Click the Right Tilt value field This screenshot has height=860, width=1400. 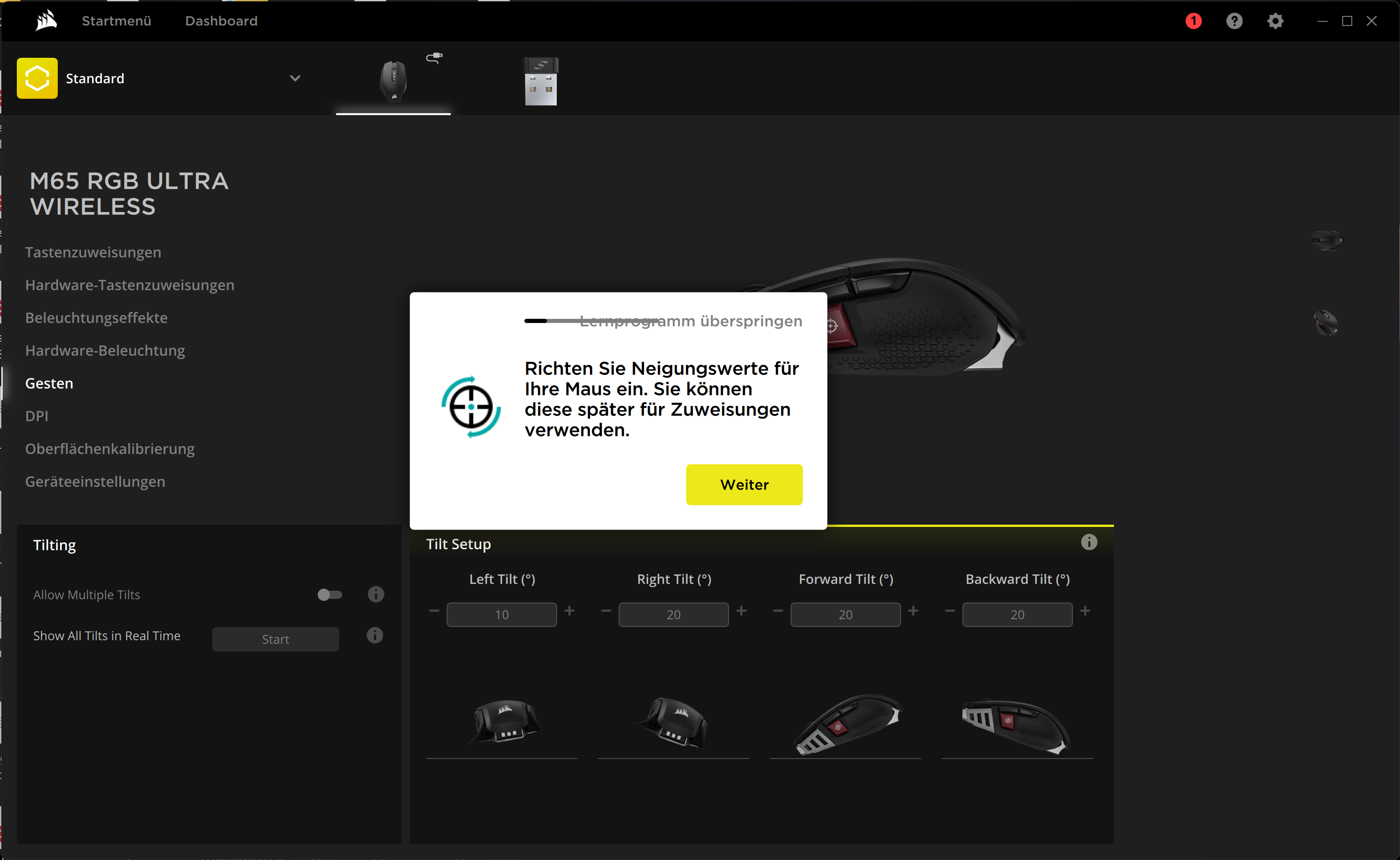tap(674, 615)
